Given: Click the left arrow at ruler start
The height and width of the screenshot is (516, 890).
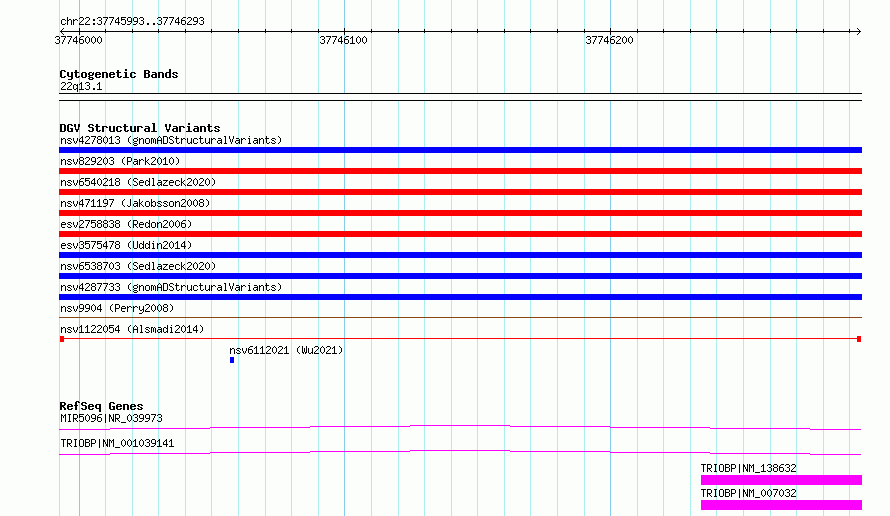Looking at the screenshot, I should [x=62, y=31].
